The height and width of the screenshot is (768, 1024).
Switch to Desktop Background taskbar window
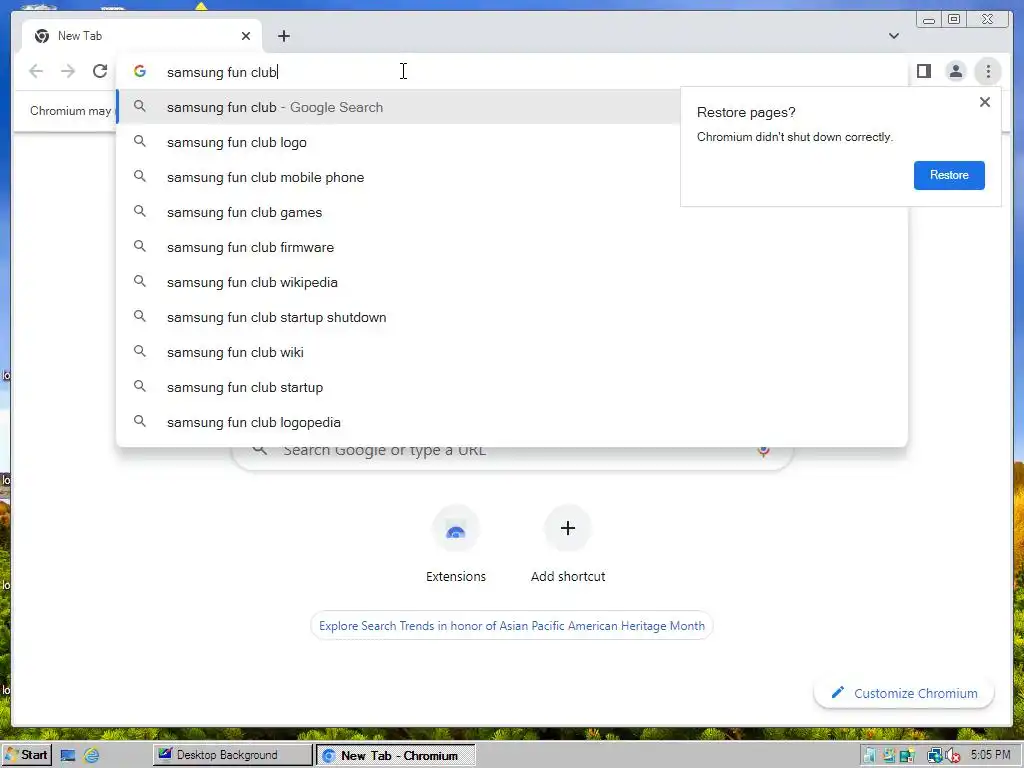point(232,755)
